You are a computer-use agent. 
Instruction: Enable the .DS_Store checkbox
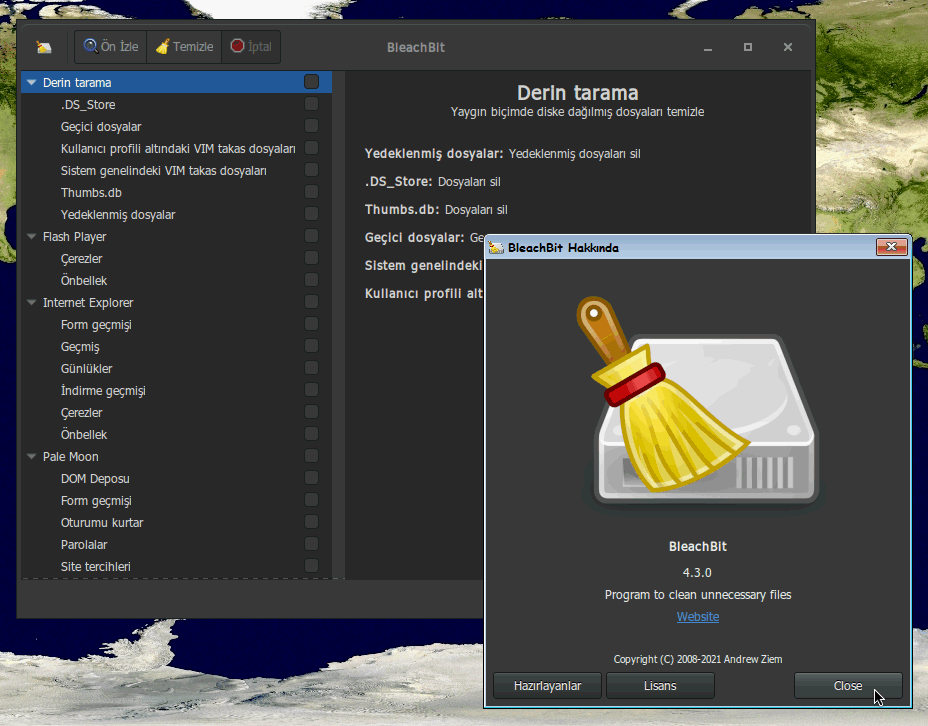click(x=311, y=104)
